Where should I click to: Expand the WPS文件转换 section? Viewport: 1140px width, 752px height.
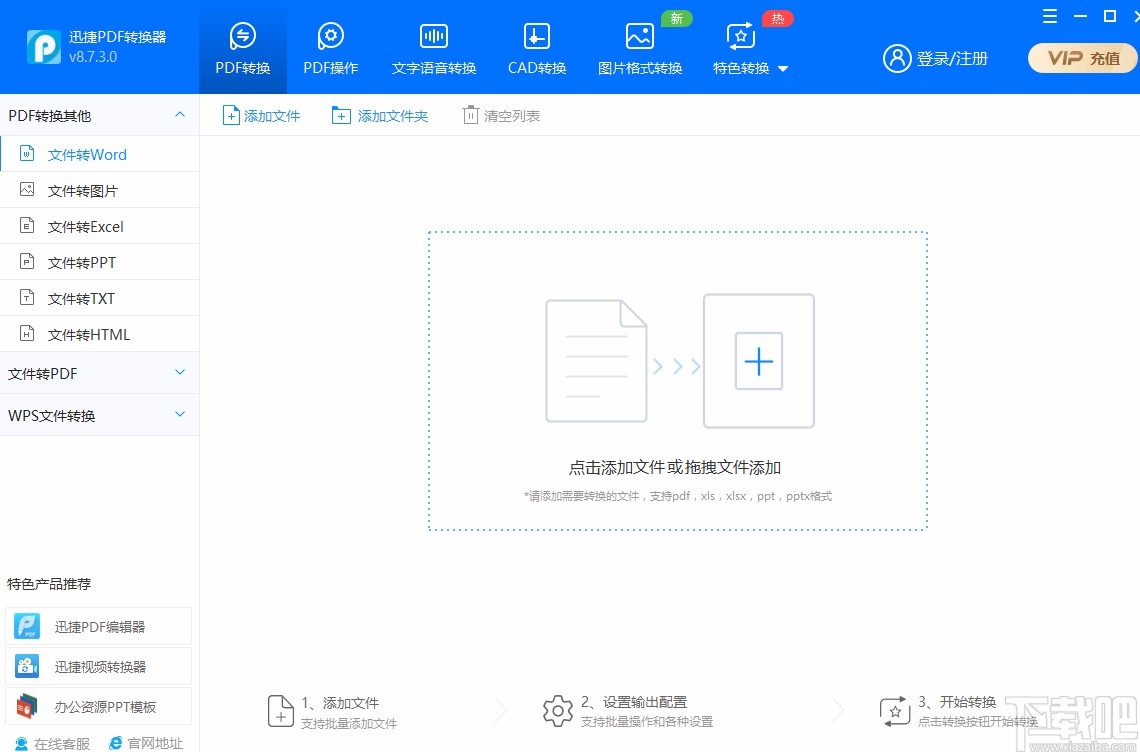[100, 415]
